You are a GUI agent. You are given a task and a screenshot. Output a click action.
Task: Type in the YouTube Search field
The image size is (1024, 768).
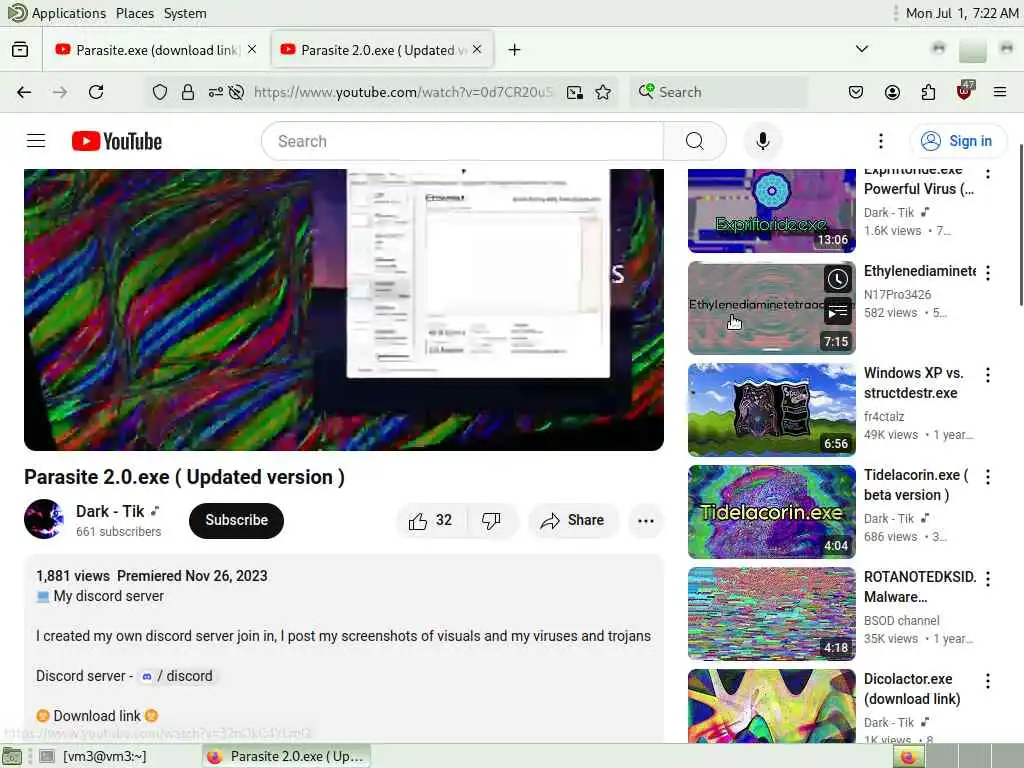tap(462, 141)
